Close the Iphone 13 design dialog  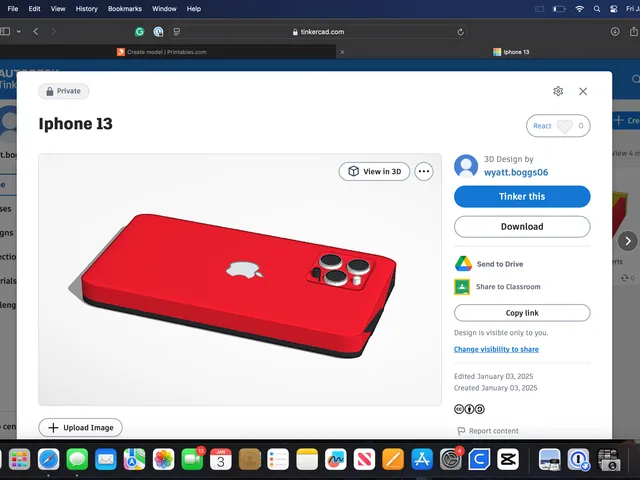(583, 91)
